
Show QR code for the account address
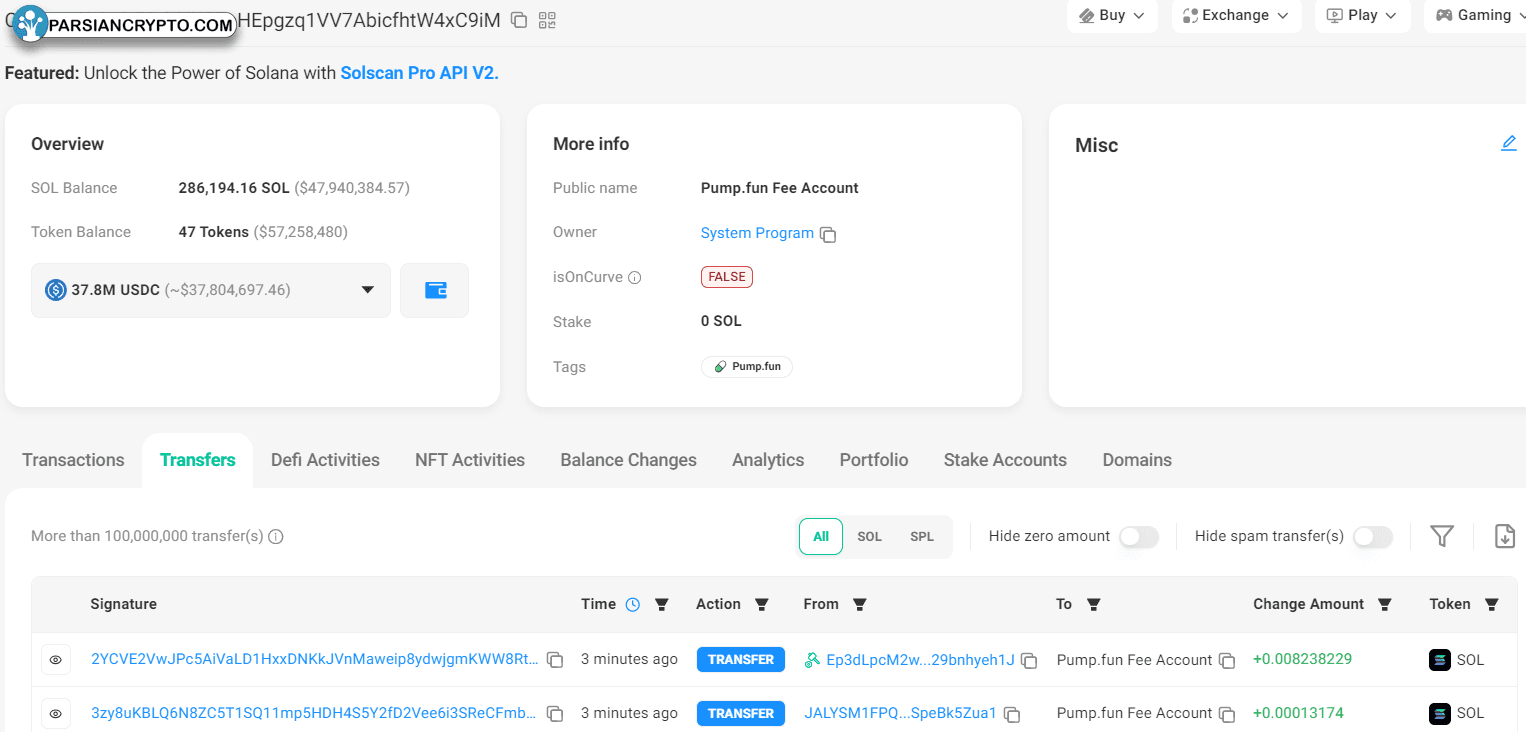coord(547,20)
